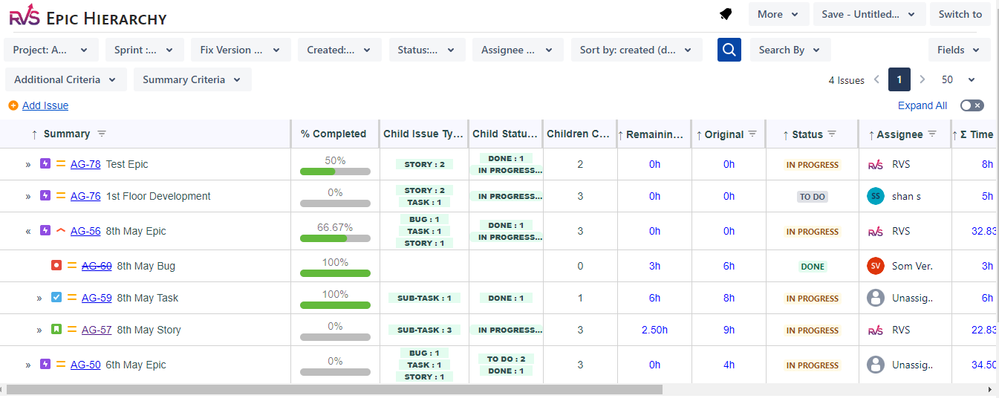Click the blue search magnifier button
999x398 pixels.
tap(729, 50)
